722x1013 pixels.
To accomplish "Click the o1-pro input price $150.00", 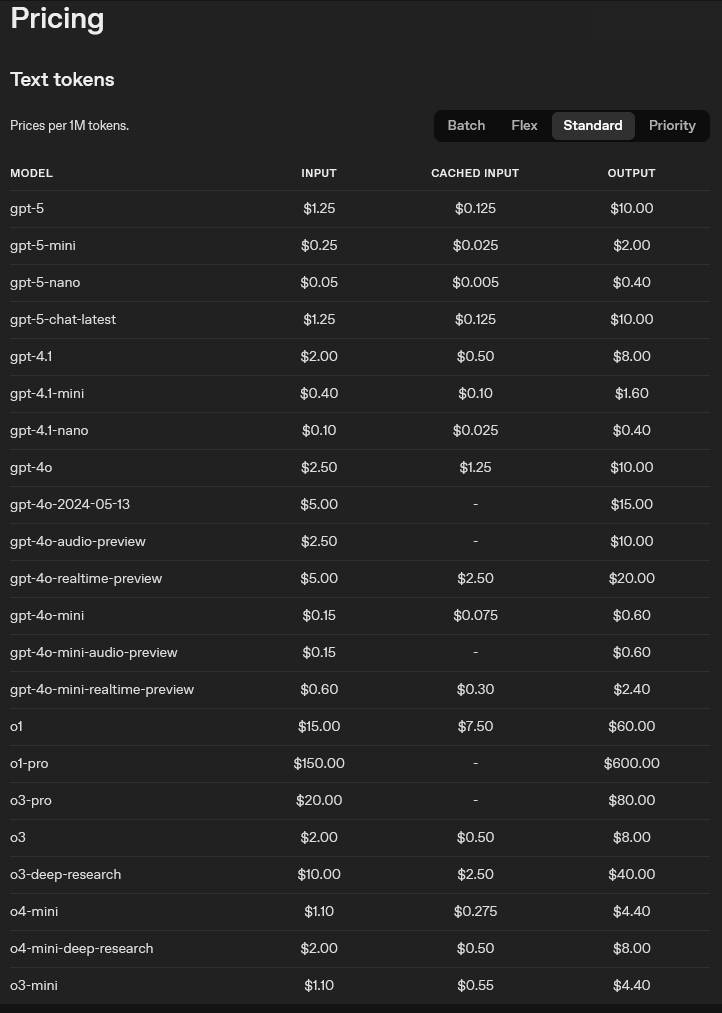I will pos(319,763).
